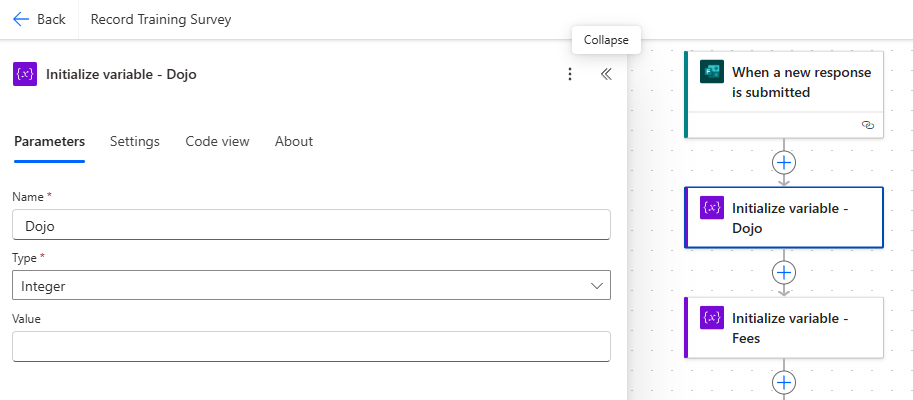Click the variable icon on Fees card
Screen dimensions: 913x400
tap(711, 318)
